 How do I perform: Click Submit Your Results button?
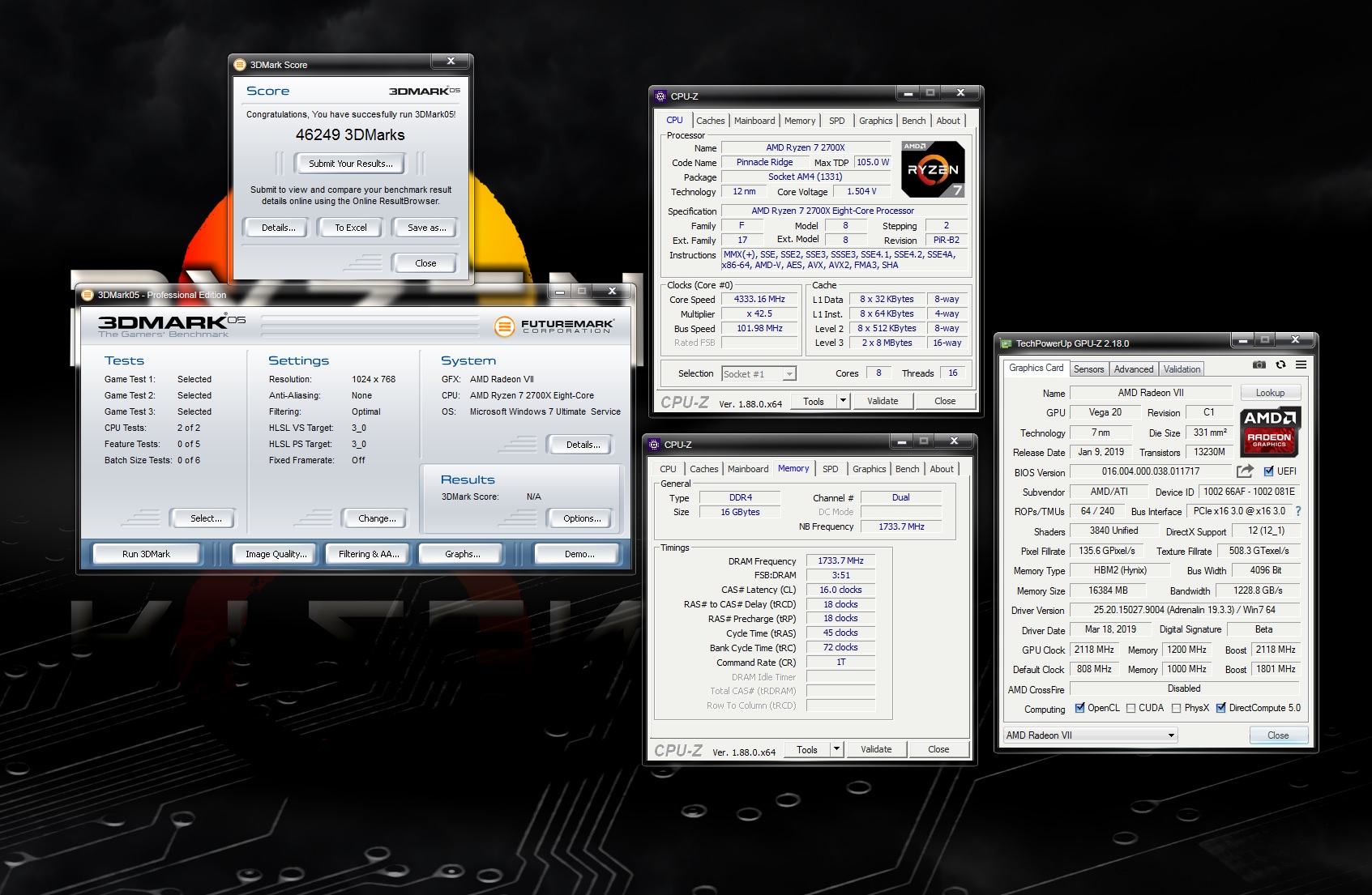(x=351, y=164)
